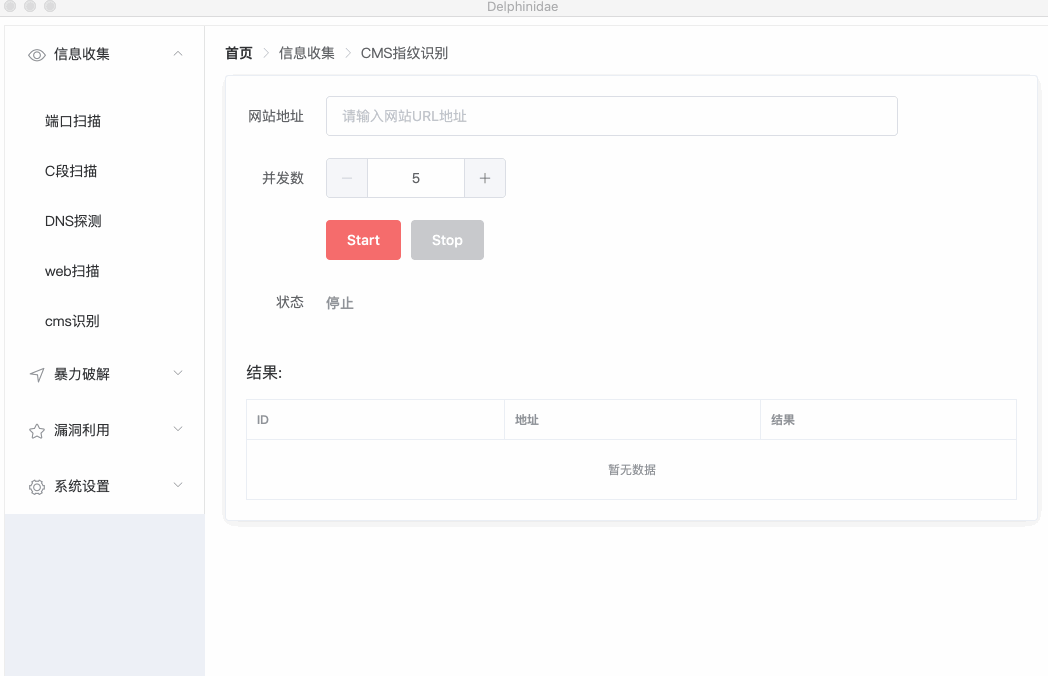1048x676 pixels.
Task: Increase 并发数 with the plus button
Action: click(485, 178)
